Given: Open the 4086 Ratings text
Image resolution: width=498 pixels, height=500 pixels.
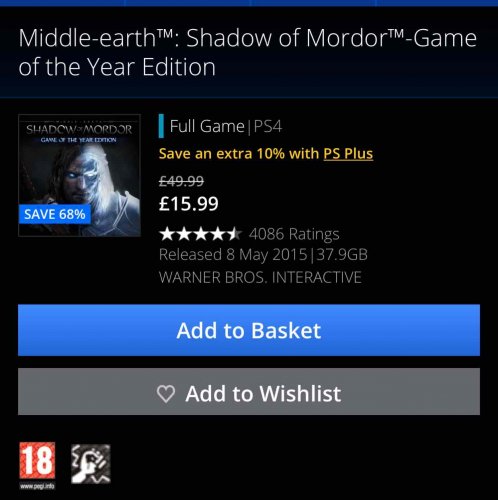Looking at the screenshot, I should tap(294, 234).
